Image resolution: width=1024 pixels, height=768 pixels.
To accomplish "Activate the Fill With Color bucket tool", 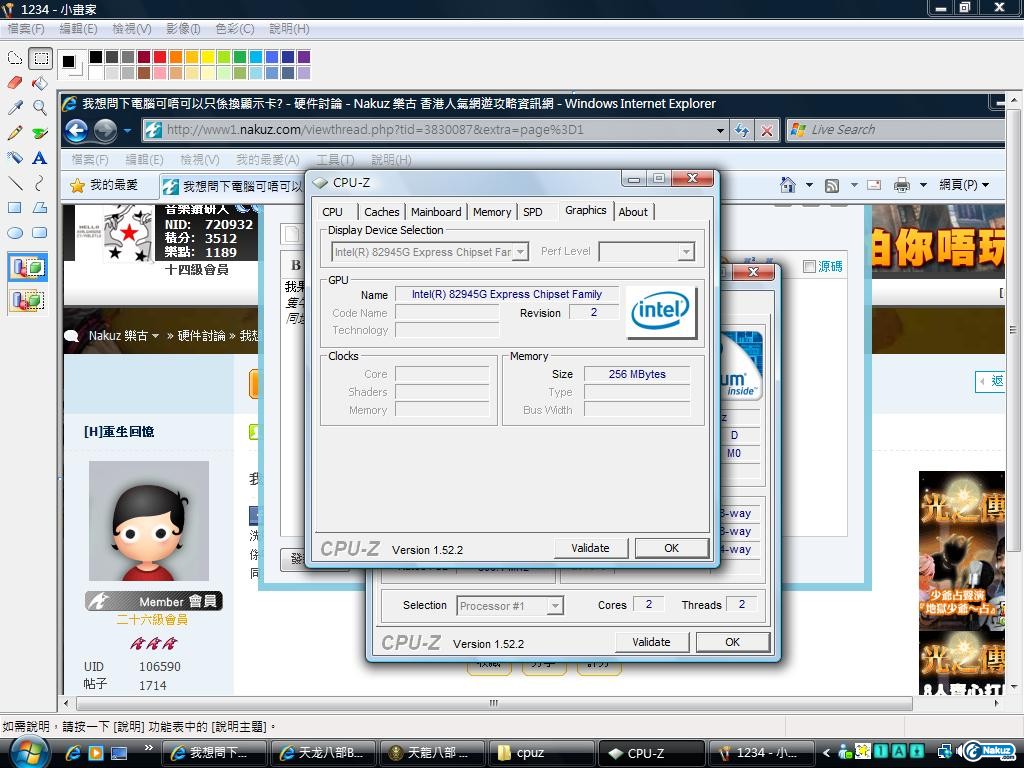I will pyautogui.click(x=40, y=83).
